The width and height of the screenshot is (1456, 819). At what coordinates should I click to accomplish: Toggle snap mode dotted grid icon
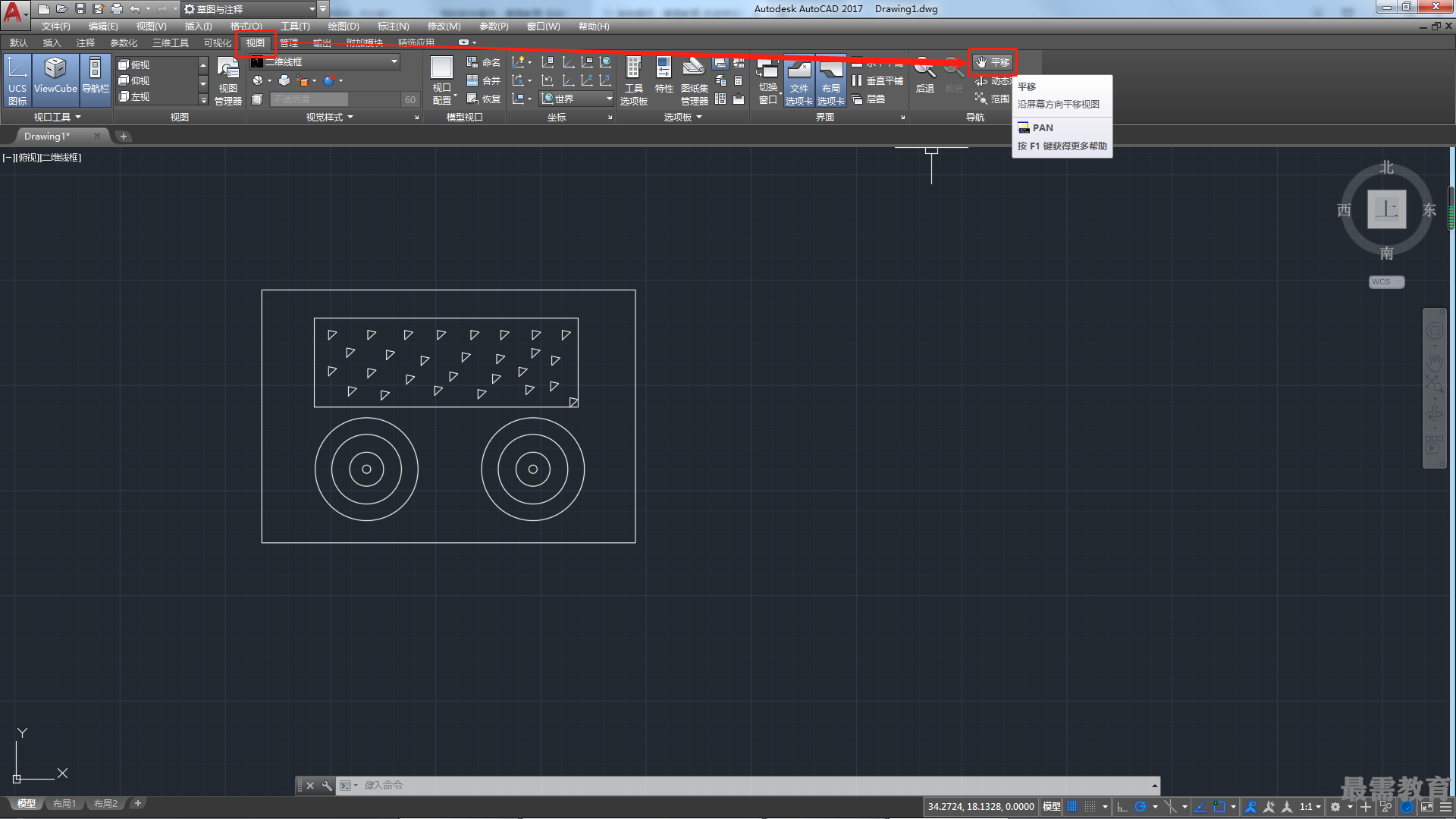(x=1090, y=807)
